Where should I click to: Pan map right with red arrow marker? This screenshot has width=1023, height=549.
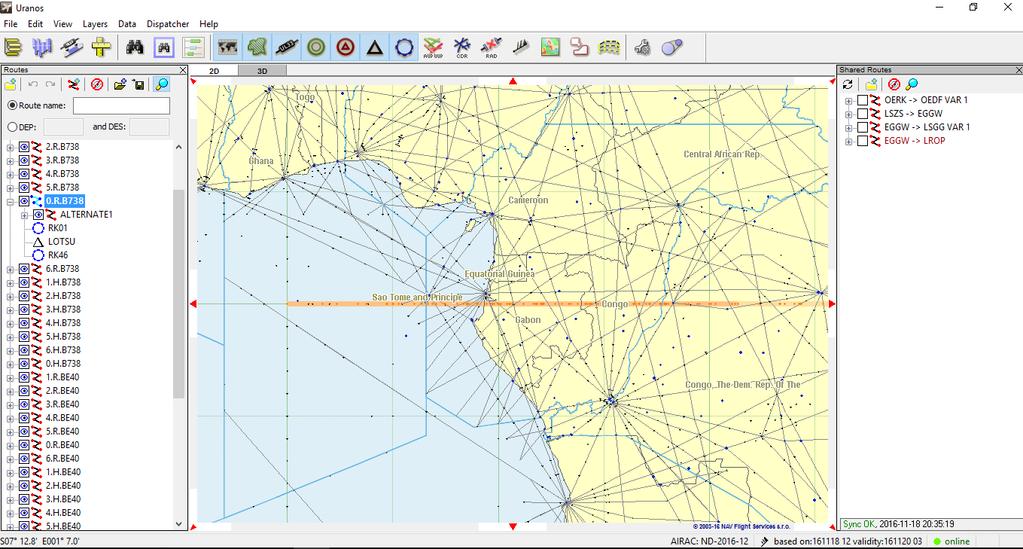(x=832, y=304)
